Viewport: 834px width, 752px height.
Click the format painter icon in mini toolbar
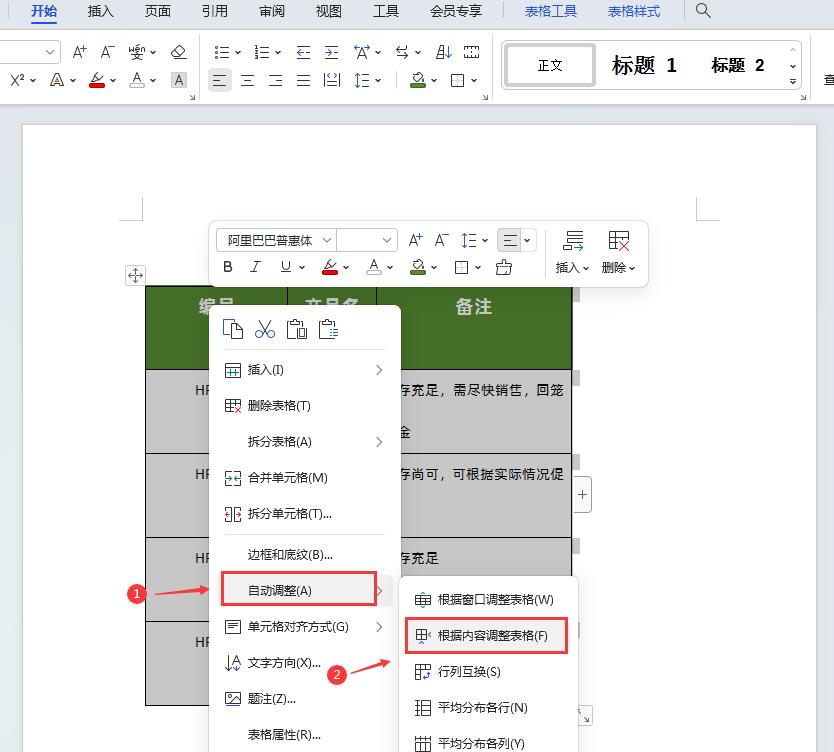point(503,267)
